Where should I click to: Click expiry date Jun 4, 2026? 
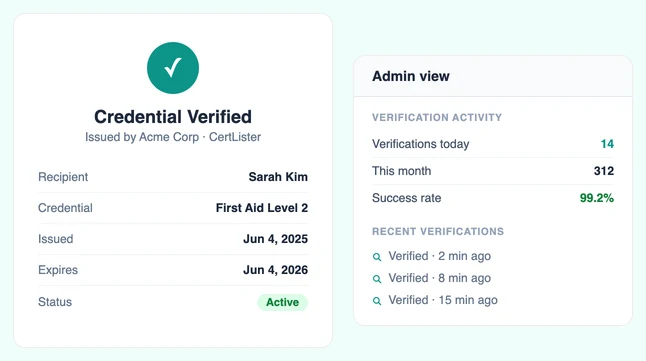click(275, 270)
